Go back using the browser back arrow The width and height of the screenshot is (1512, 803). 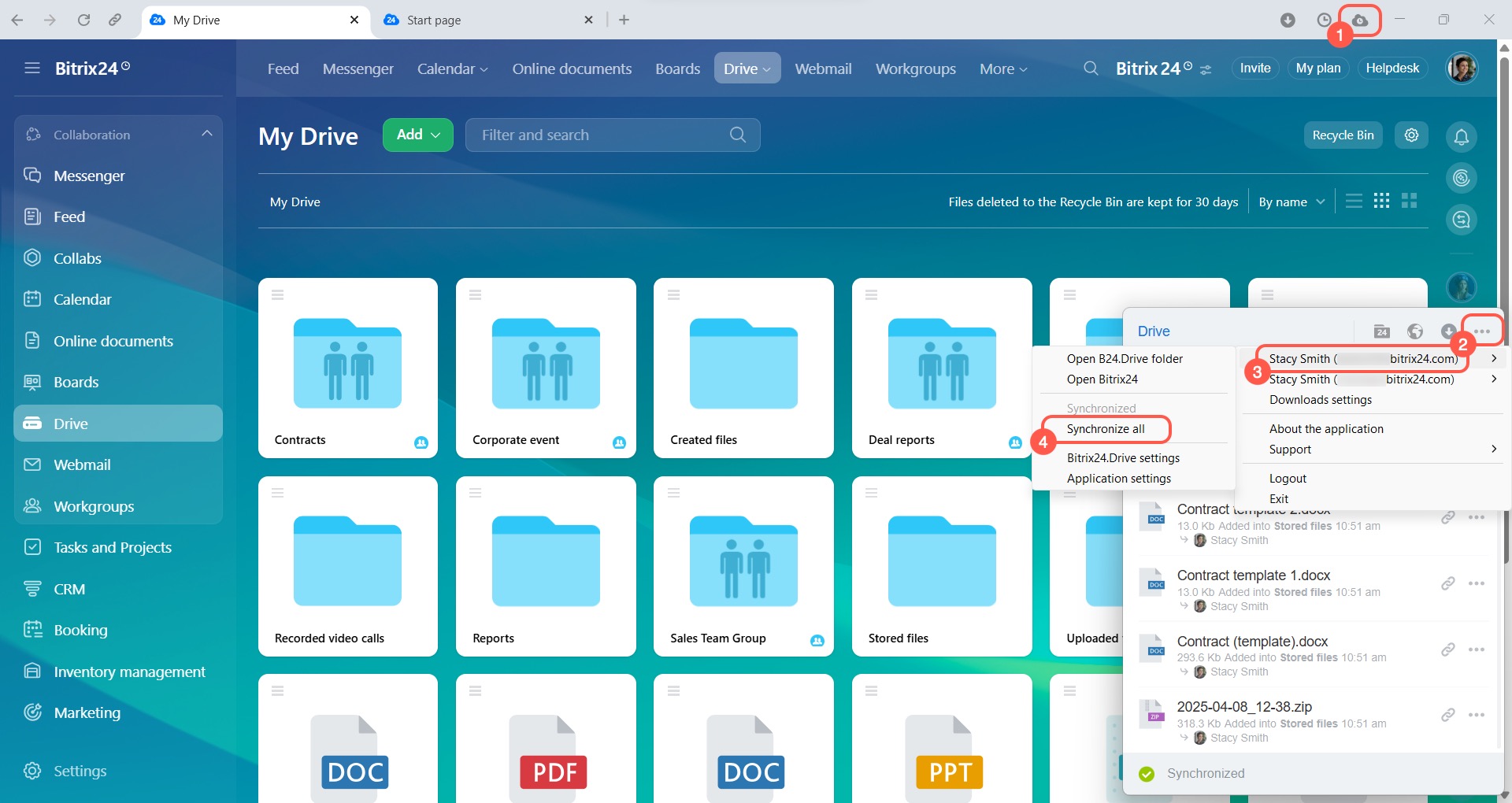[x=17, y=20]
